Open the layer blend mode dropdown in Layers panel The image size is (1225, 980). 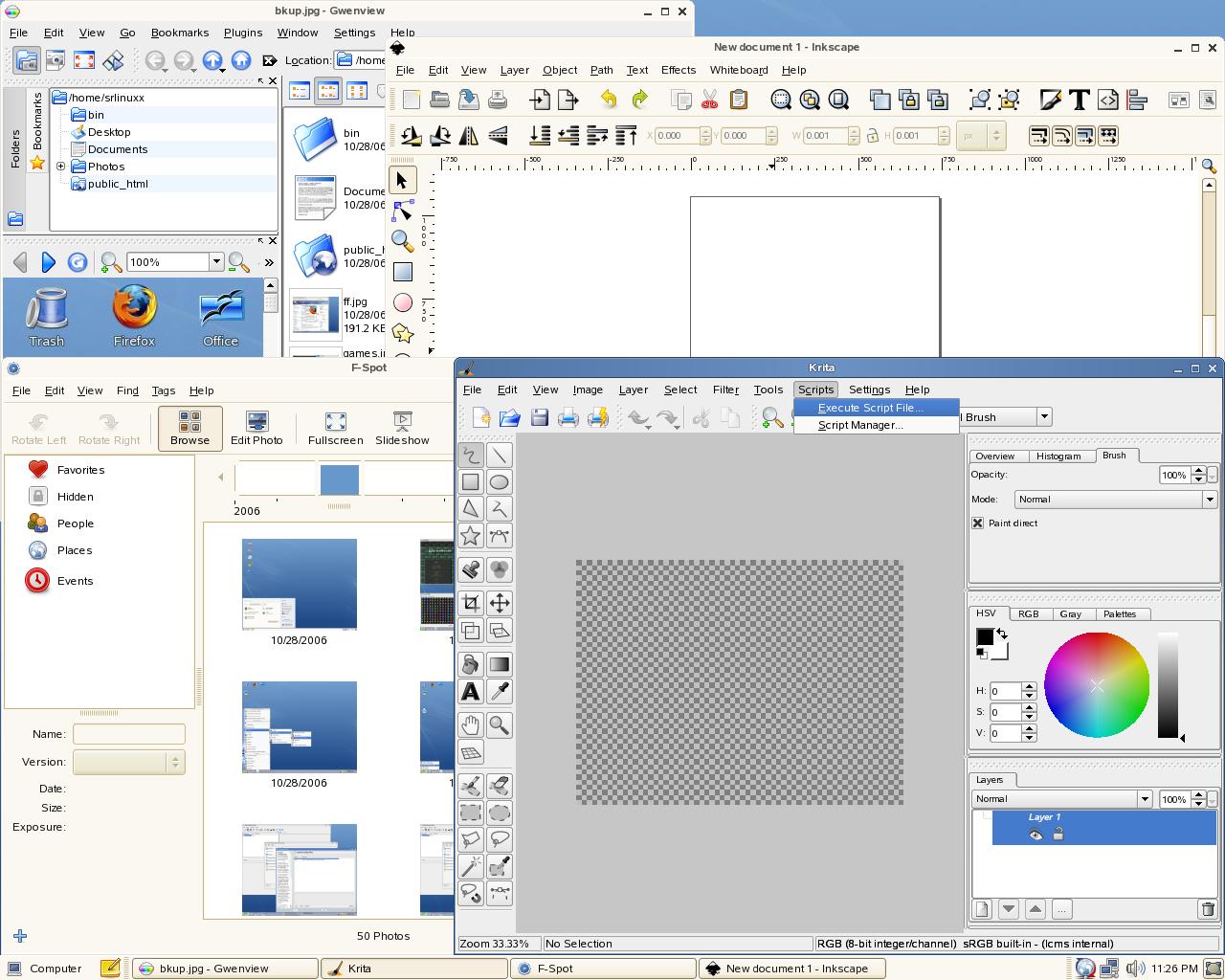pos(1062,798)
